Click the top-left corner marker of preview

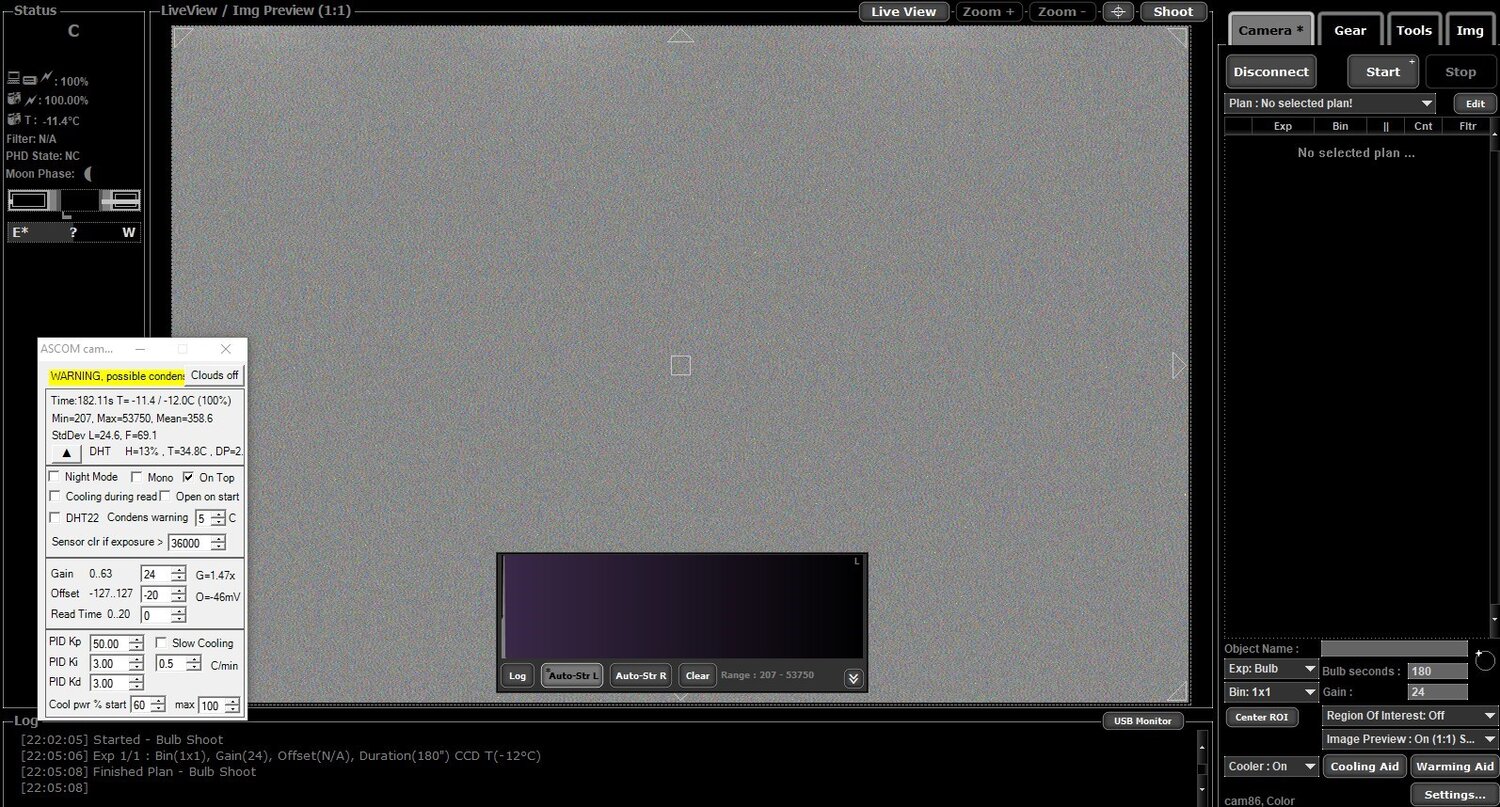[183, 37]
